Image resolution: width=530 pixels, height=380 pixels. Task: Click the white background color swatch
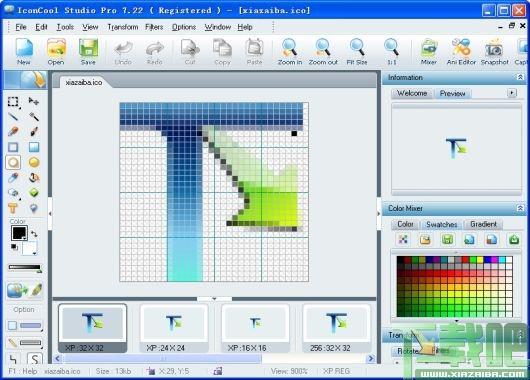(29, 248)
